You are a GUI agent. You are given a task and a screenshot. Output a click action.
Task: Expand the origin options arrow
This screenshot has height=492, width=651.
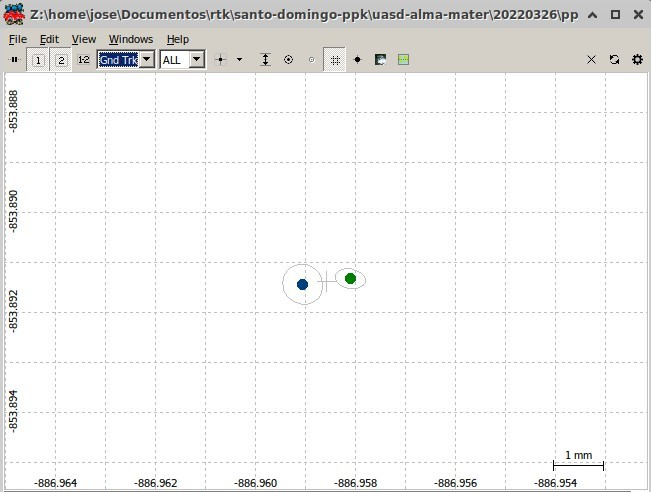coord(239,60)
